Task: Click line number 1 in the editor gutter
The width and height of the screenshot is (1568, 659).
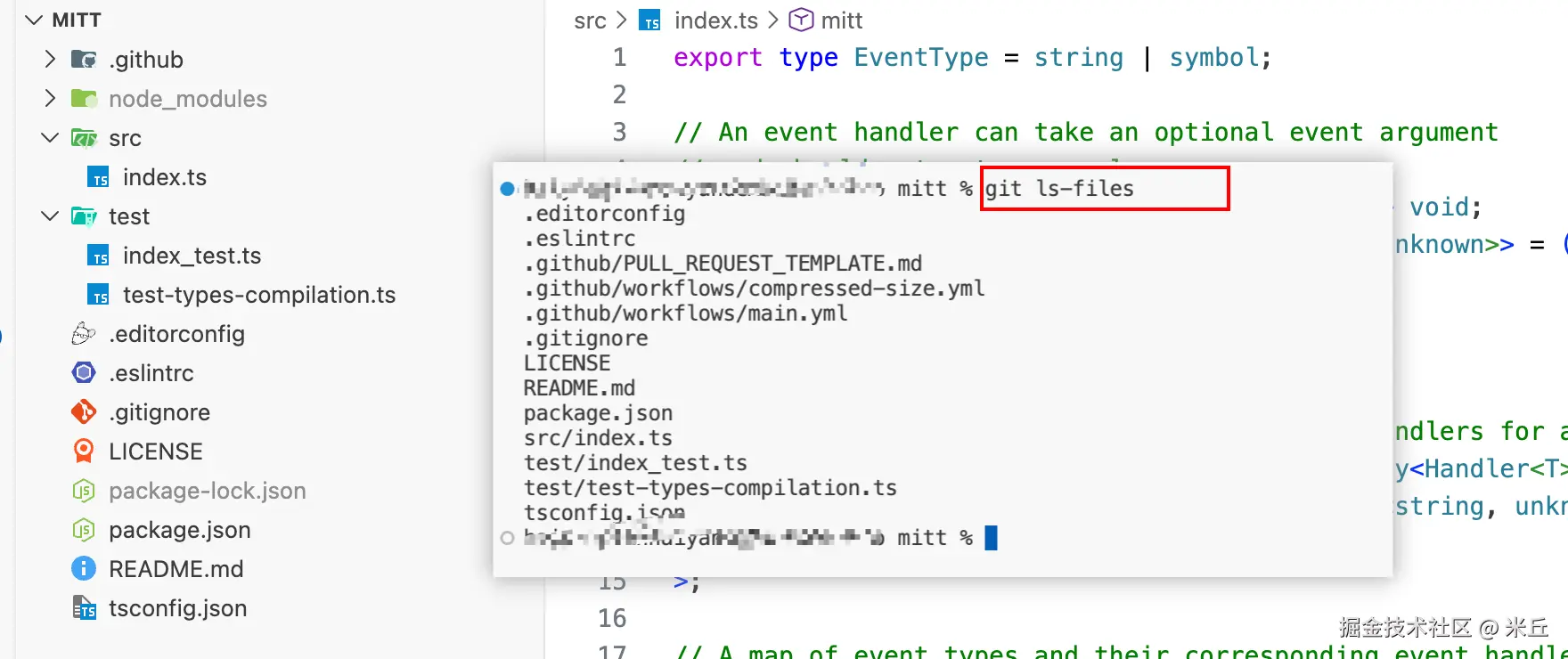Action: click(x=620, y=57)
